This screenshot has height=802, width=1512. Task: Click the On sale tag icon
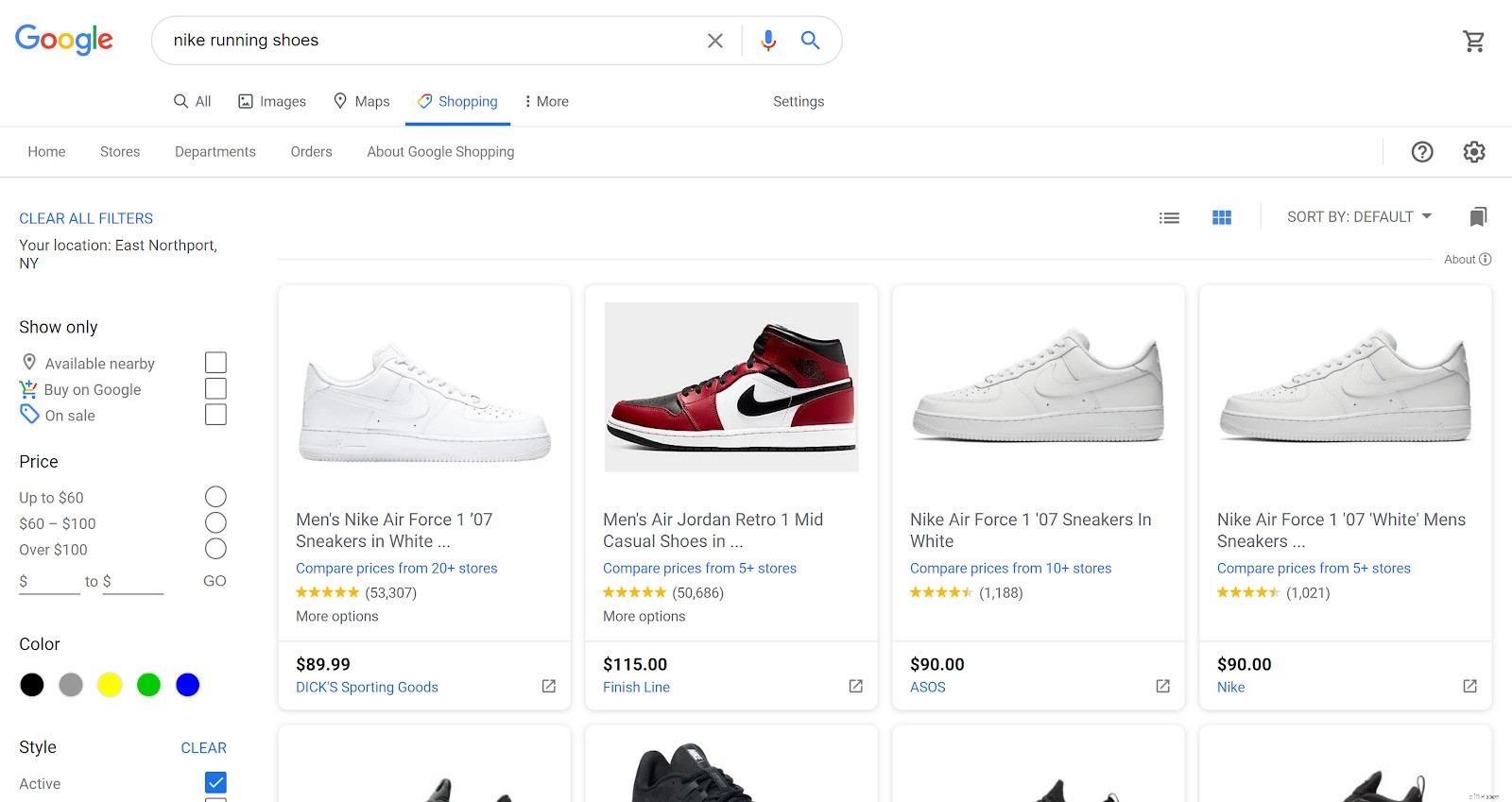tap(29, 414)
